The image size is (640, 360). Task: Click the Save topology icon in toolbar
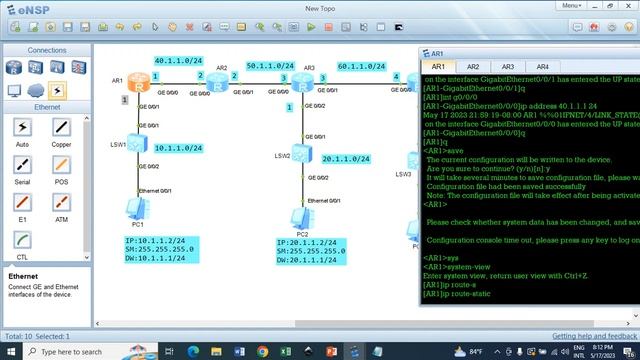pos(67,27)
